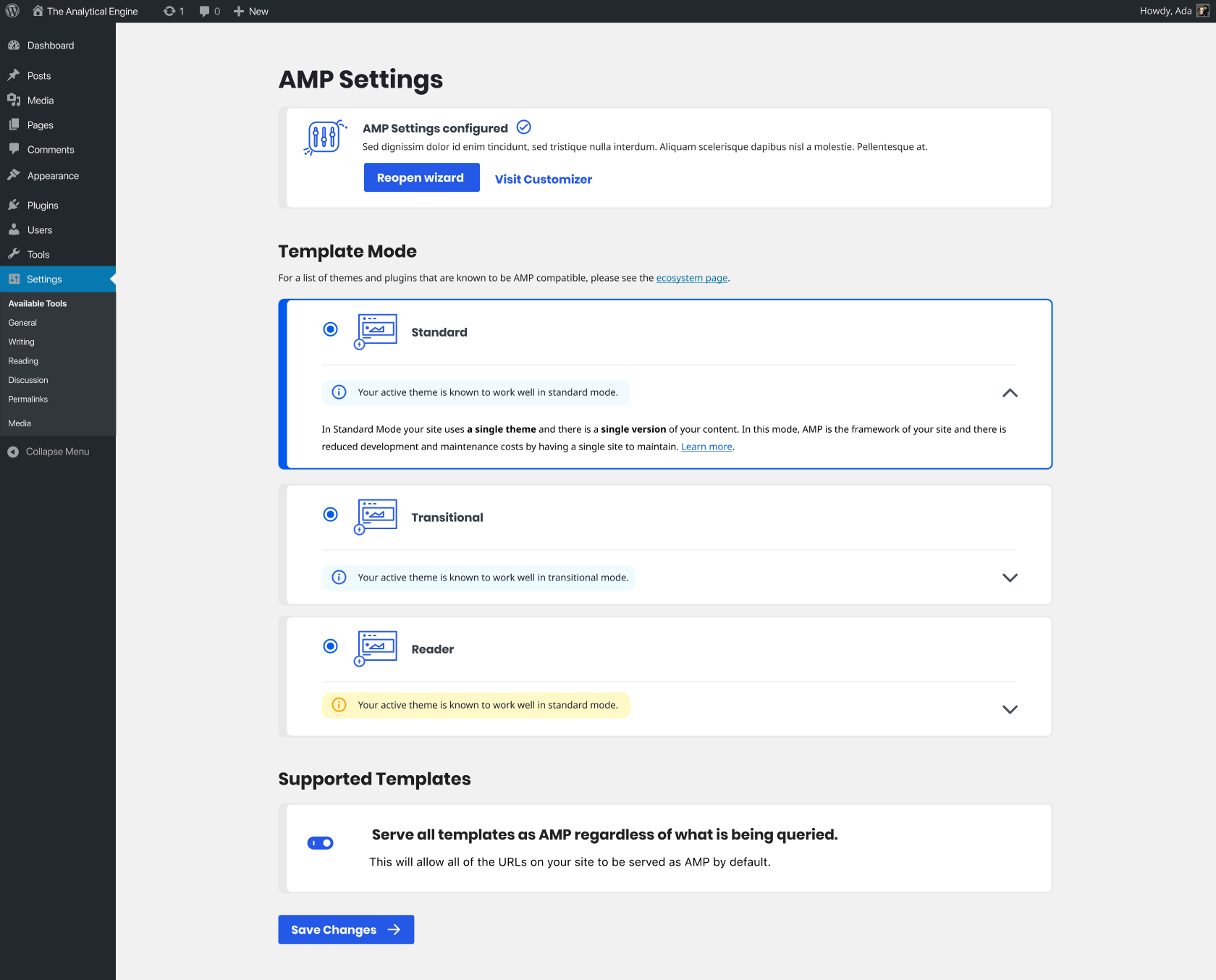Screen dimensions: 1216x980
Task: Open the Permalinks settings submenu
Action: [28, 400]
